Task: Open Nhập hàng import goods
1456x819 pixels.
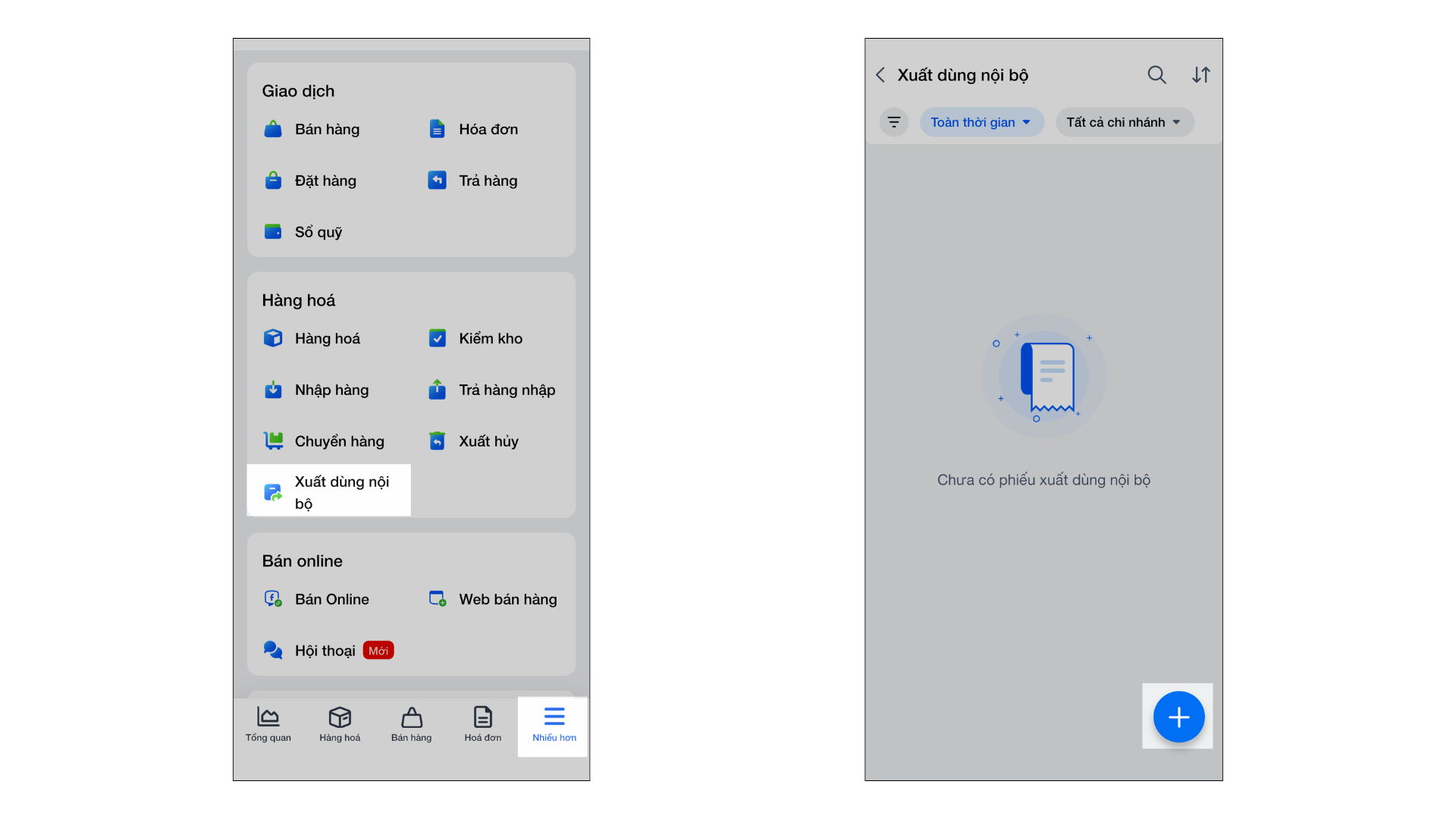Action: pos(316,390)
